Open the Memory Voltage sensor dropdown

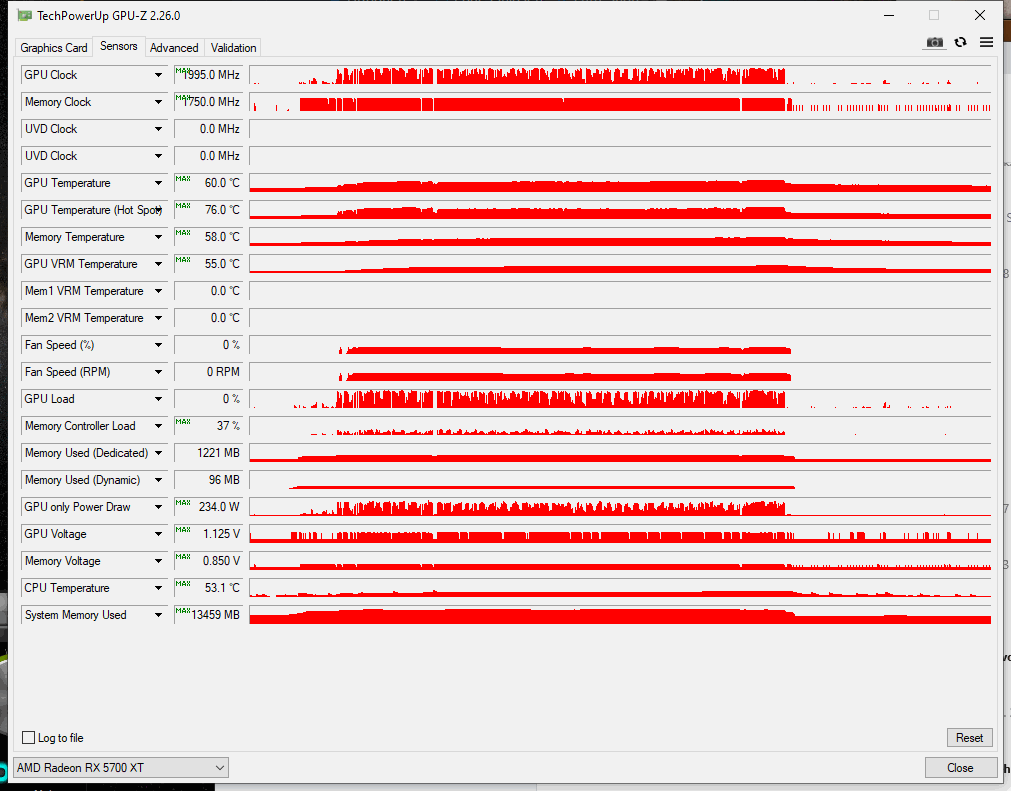click(x=158, y=562)
